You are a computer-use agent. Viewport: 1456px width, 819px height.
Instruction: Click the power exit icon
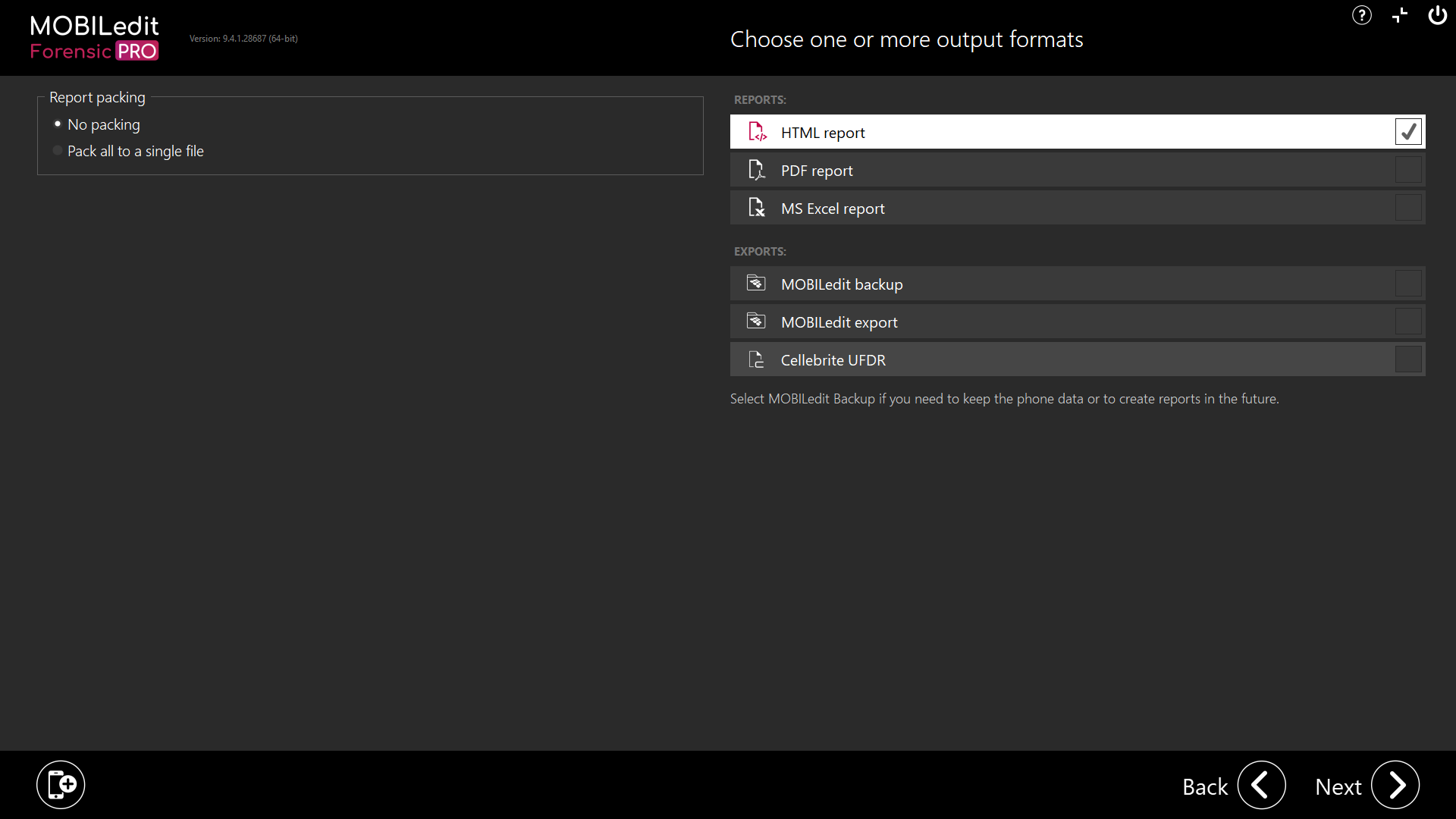[x=1437, y=15]
